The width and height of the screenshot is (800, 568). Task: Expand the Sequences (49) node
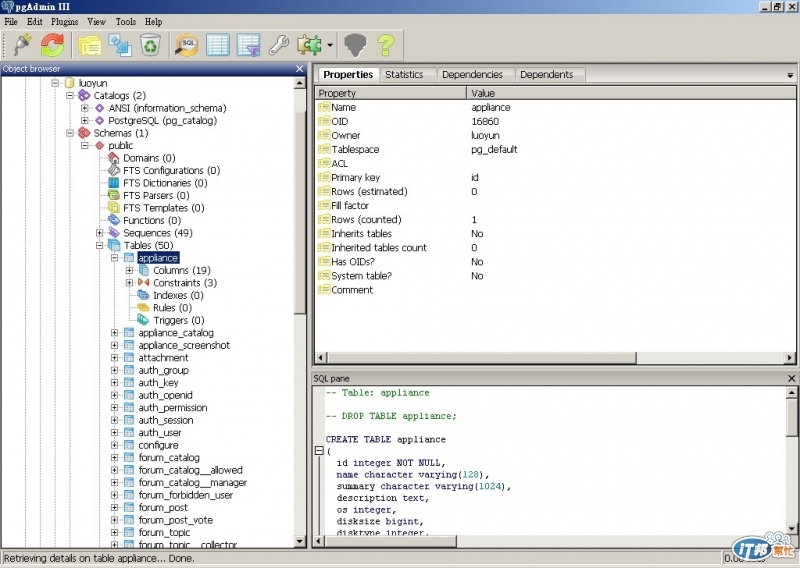click(x=100, y=233)
